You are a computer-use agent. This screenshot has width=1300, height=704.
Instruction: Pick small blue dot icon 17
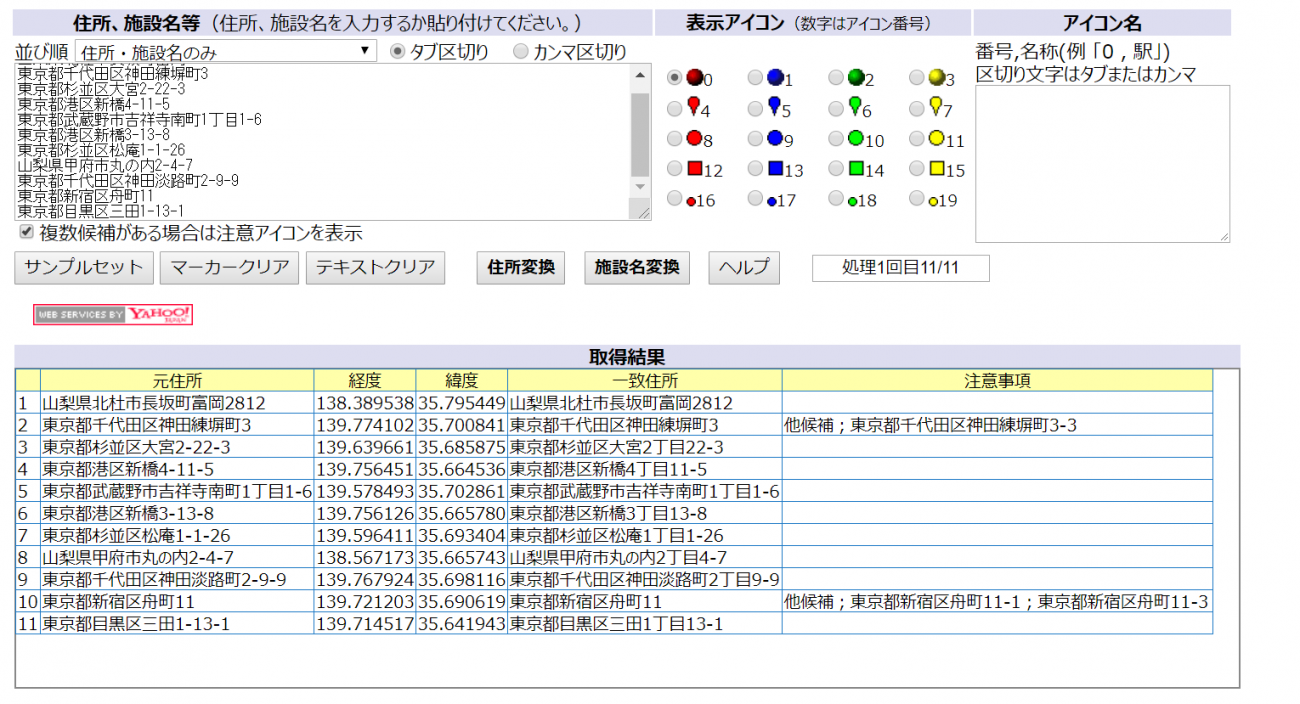(755, 199)
